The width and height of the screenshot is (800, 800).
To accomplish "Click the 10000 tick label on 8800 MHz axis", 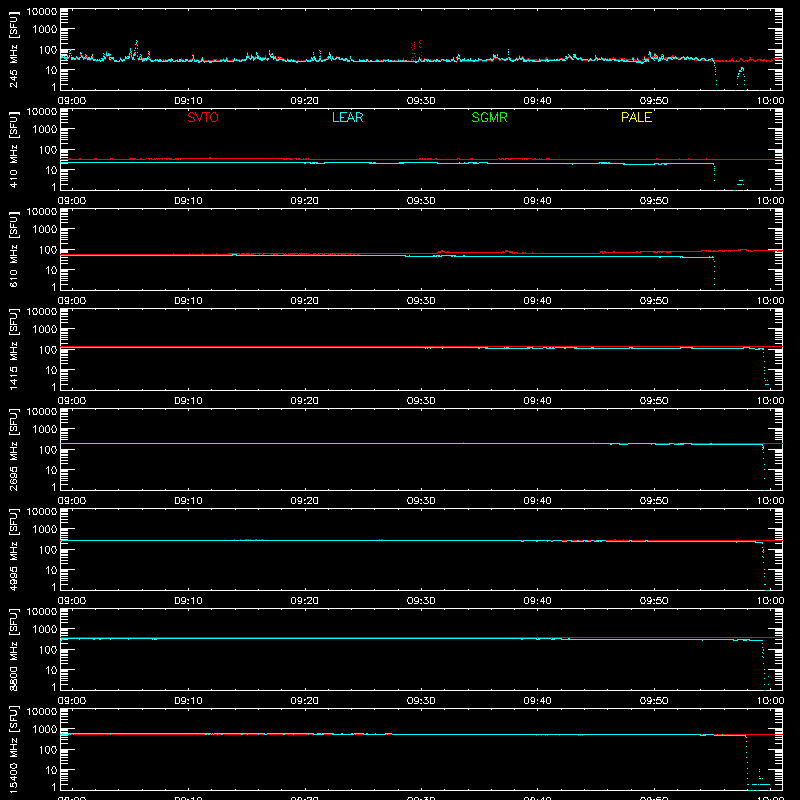I will [x=42, y=612].
